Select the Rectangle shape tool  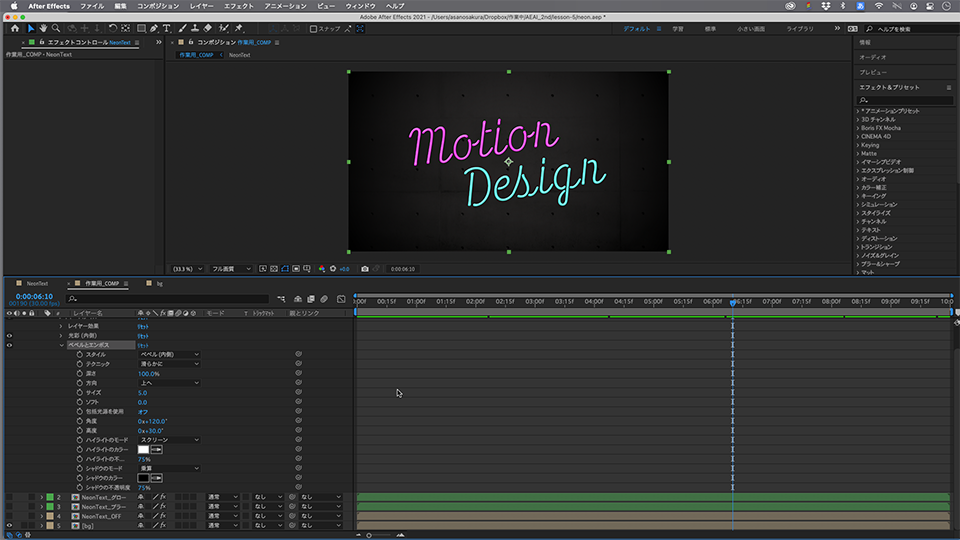click(x=141, y=28)
